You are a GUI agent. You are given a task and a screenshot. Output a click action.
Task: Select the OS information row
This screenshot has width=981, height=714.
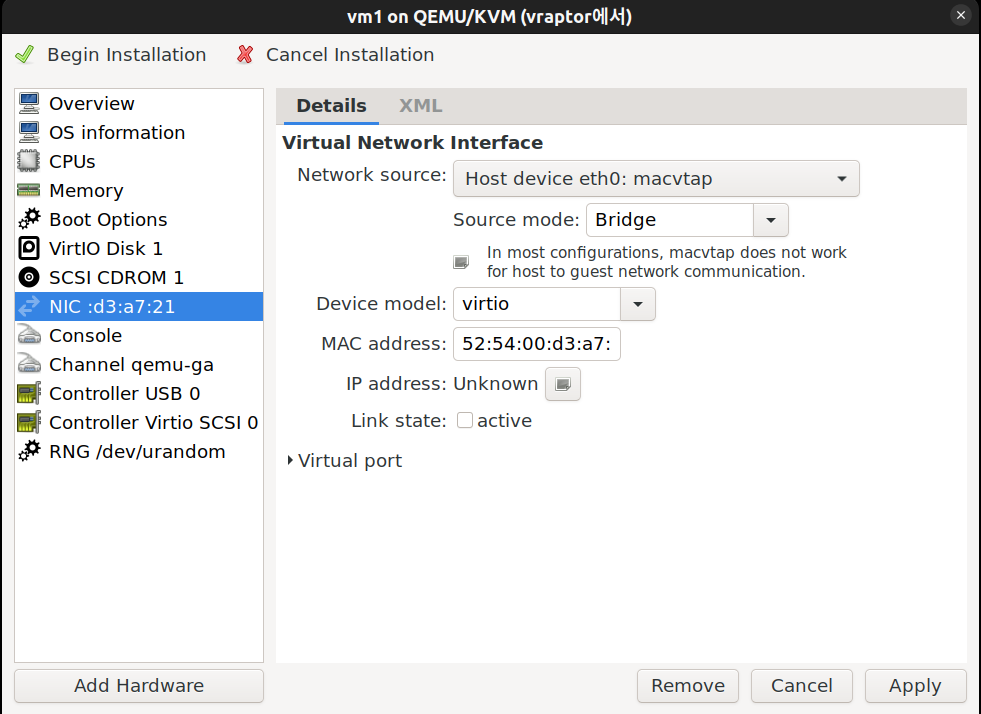pos(139,132)
